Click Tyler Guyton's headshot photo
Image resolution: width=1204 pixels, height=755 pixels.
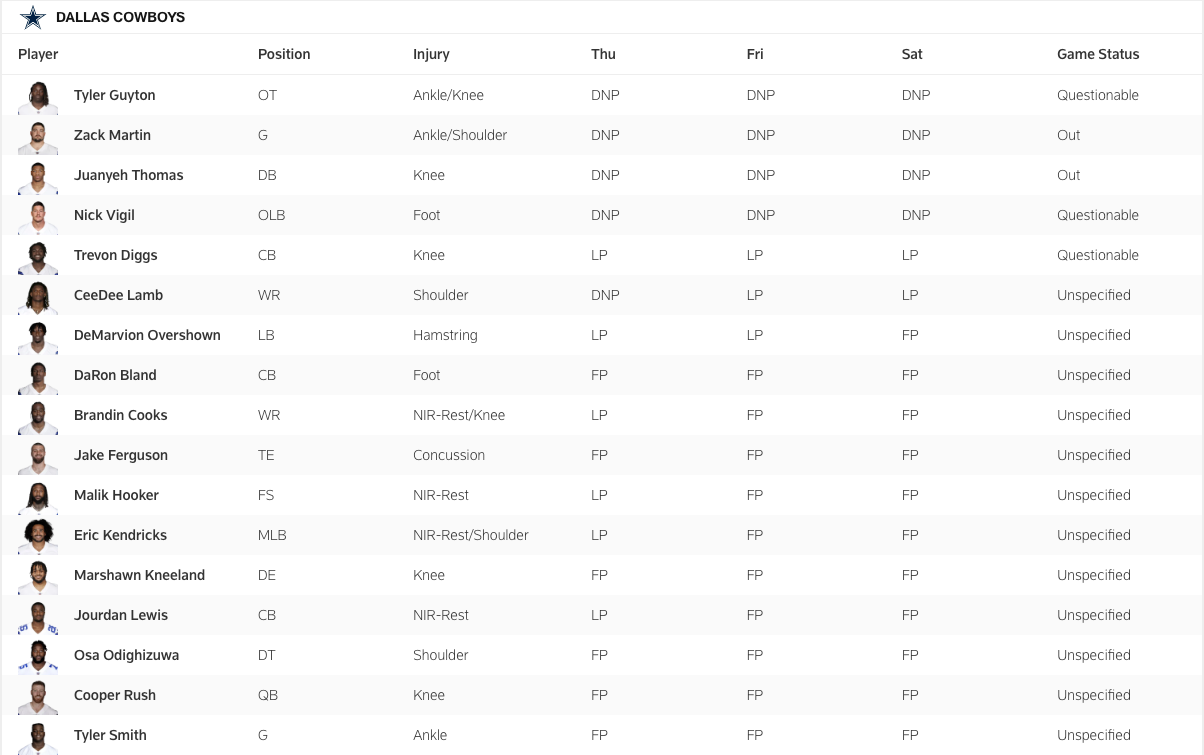point(38,96)
